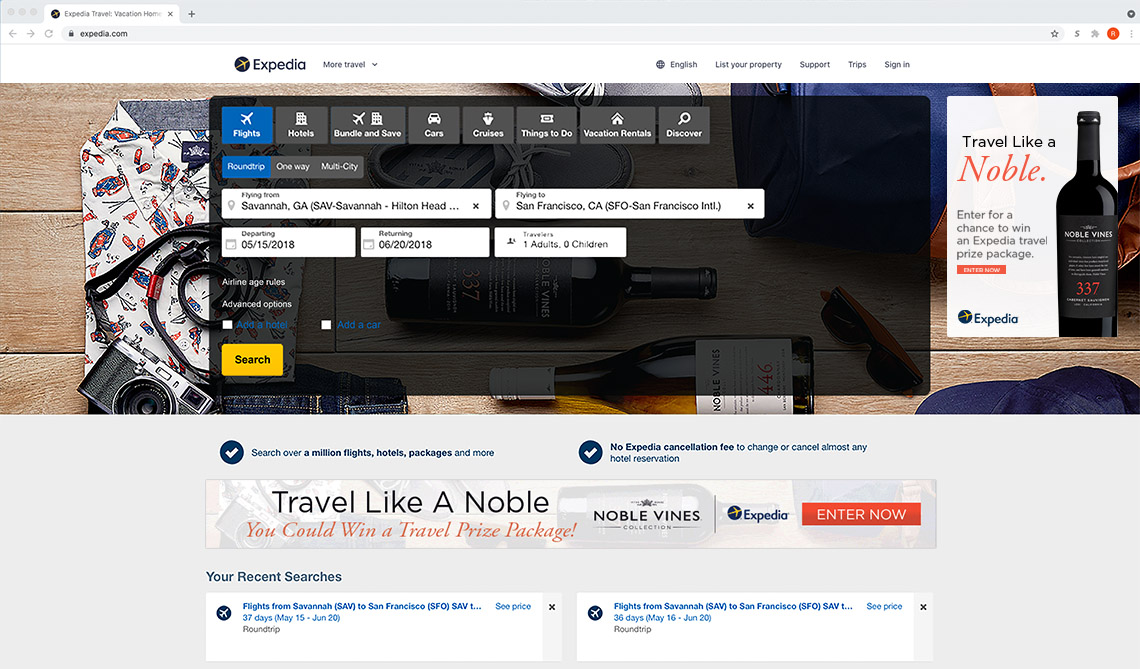Dismiss the 36 days recent search
The height and width of the screenshot is (669, 1140).
pyautogui.click(x=923, y=607)
